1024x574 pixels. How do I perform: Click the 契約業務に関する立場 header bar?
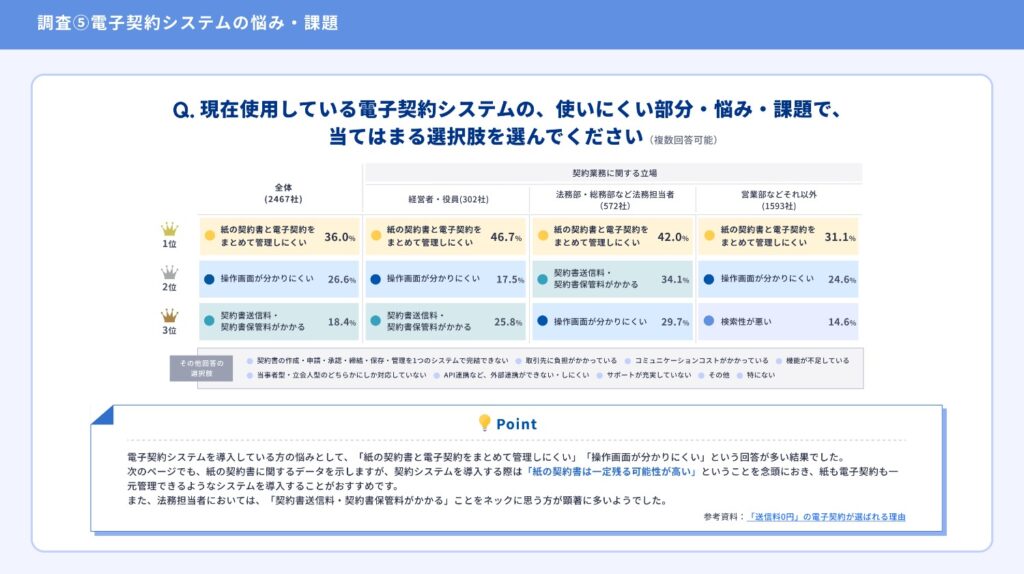(x=614, y=173)
